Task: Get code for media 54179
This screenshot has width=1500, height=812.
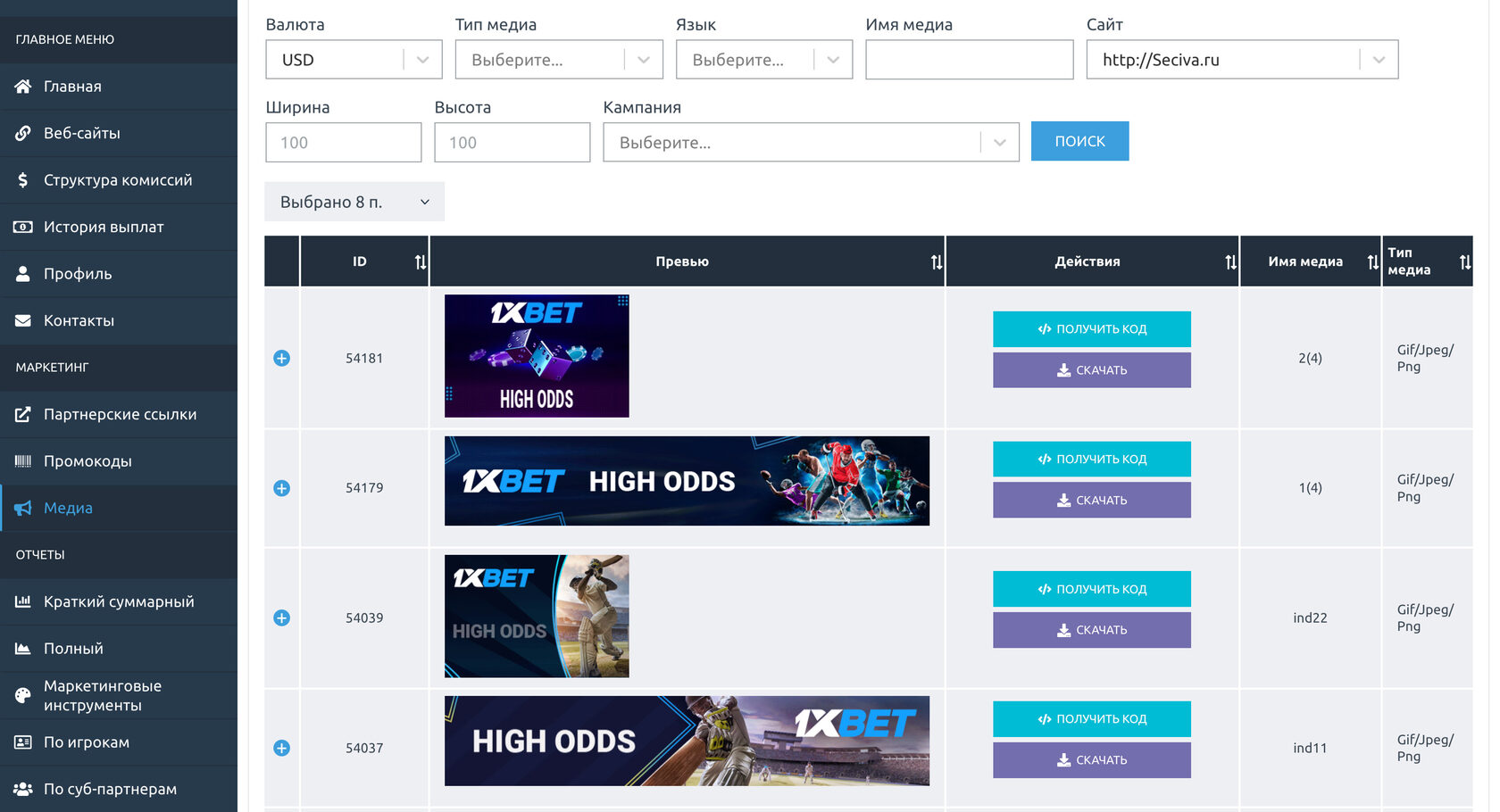Action: click(1091, 460)
